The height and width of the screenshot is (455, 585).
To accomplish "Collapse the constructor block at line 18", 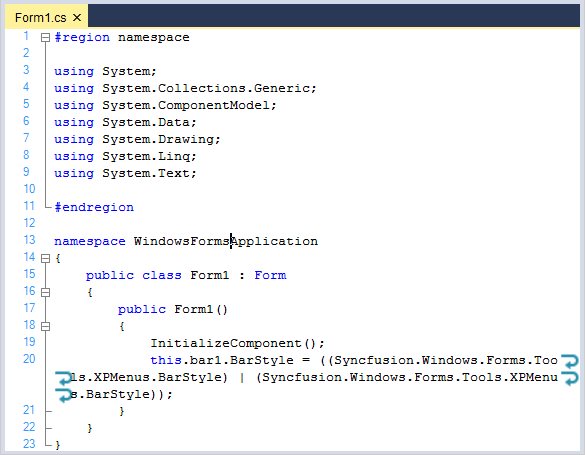I will click(x=45, y=326).
